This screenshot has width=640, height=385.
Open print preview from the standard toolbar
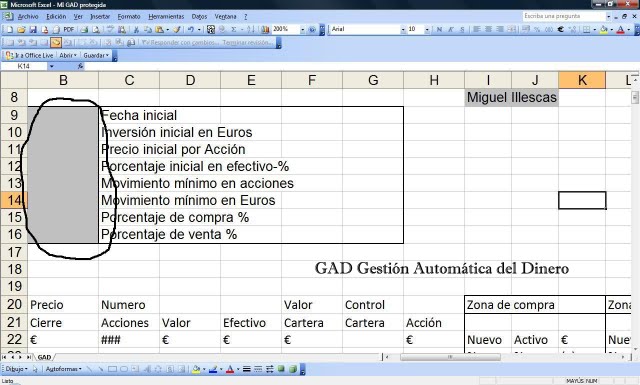(x=96, y=29)
